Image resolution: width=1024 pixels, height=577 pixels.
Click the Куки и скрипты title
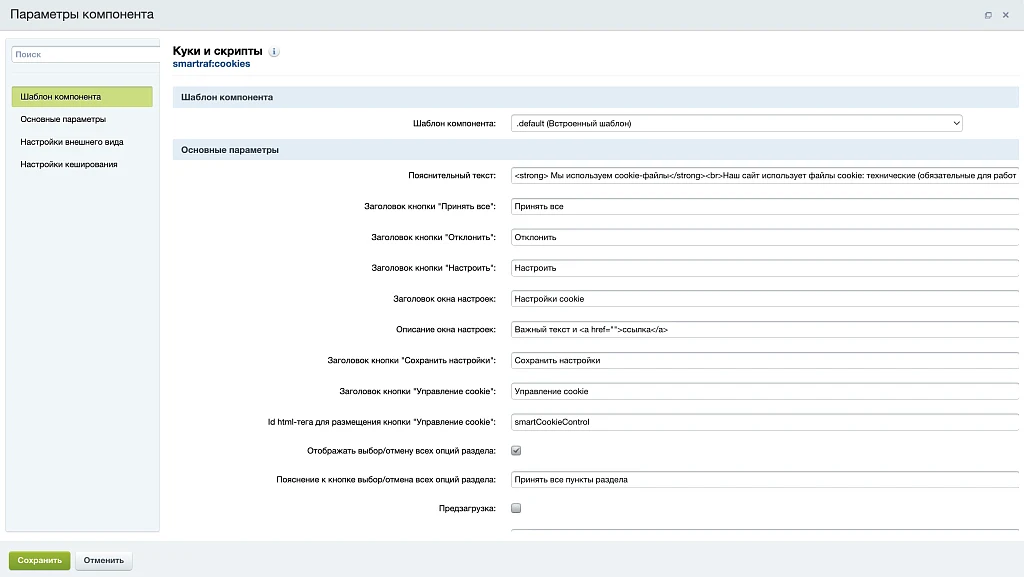pyautogui.click(x=217, y=51)
